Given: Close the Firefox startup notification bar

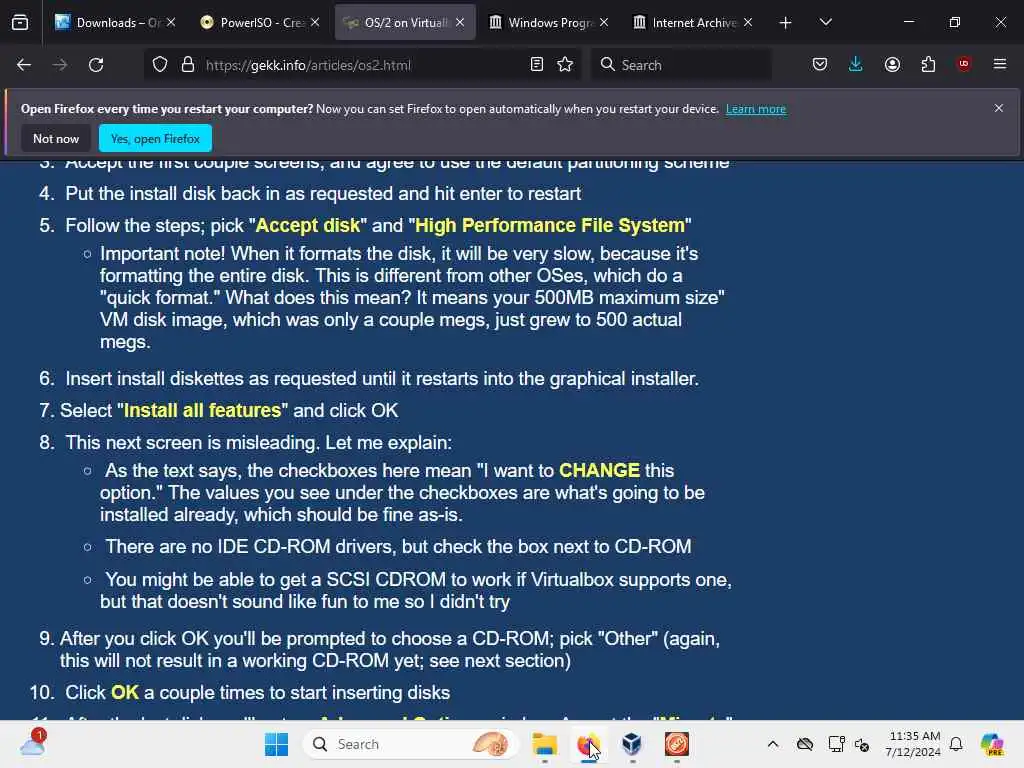Looking at the screenshot, I should [999, 108].
